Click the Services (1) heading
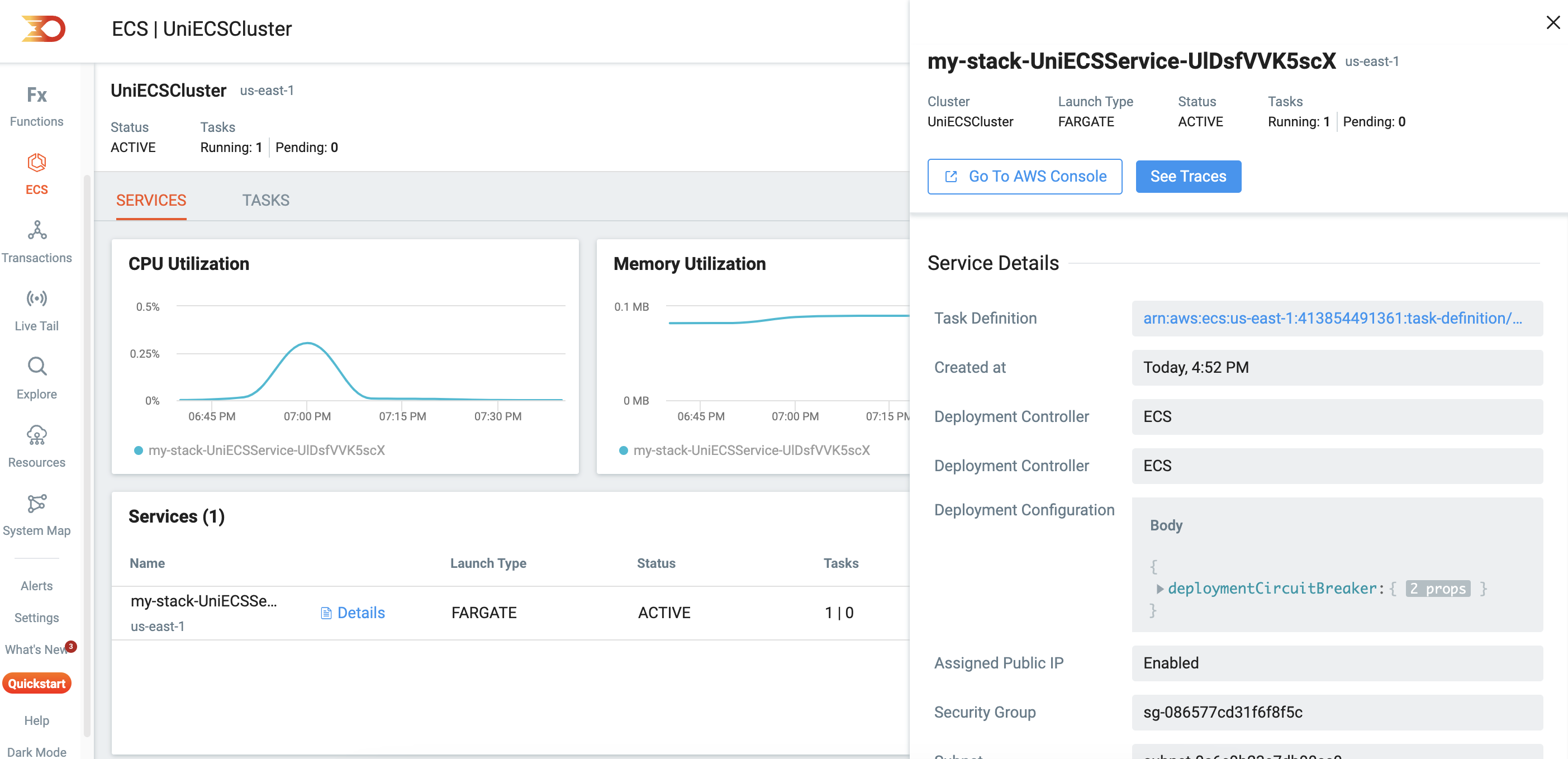 coord(177,517)
